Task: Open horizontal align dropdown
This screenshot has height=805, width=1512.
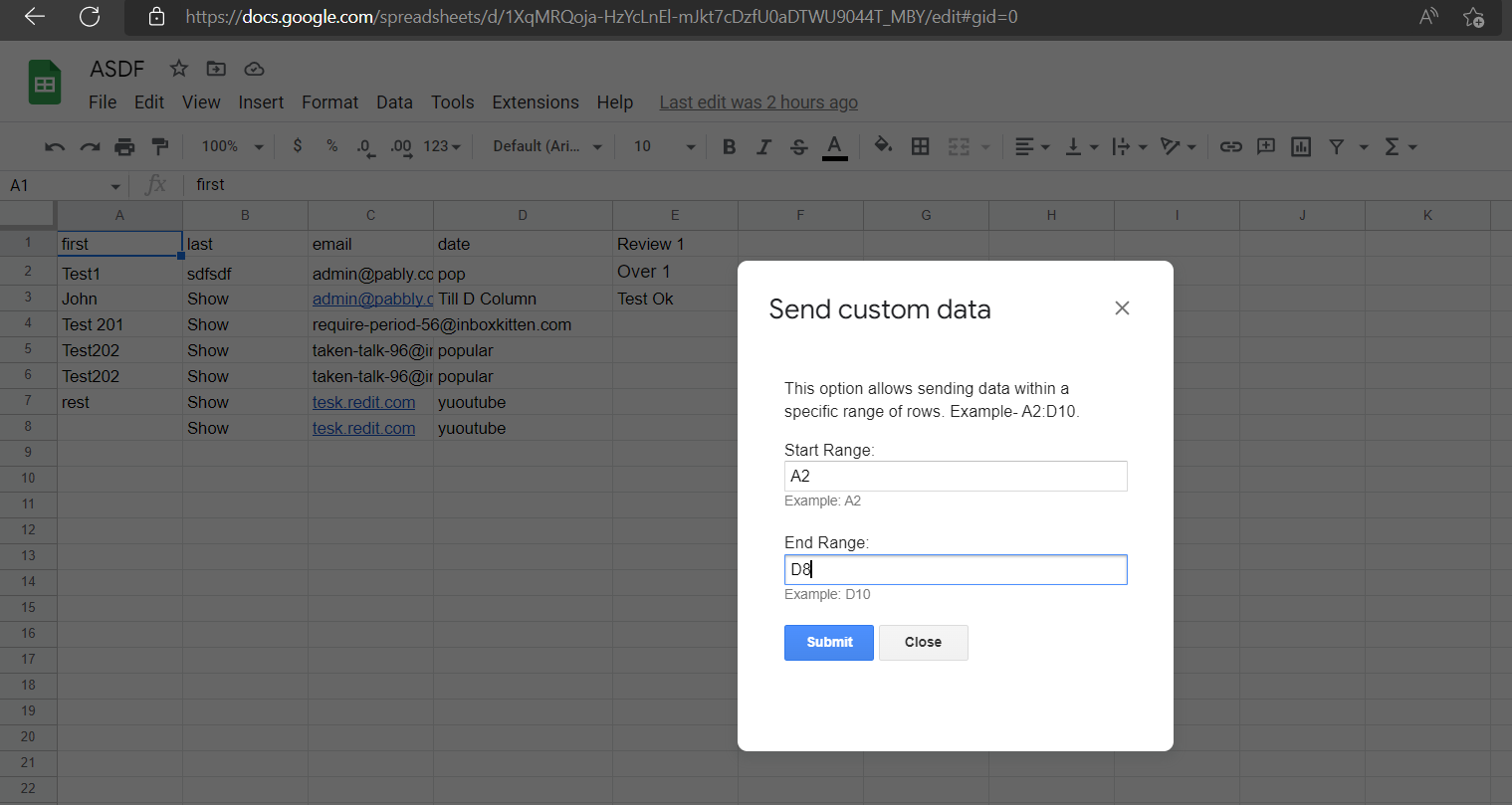Action: tap(1032, 146)
